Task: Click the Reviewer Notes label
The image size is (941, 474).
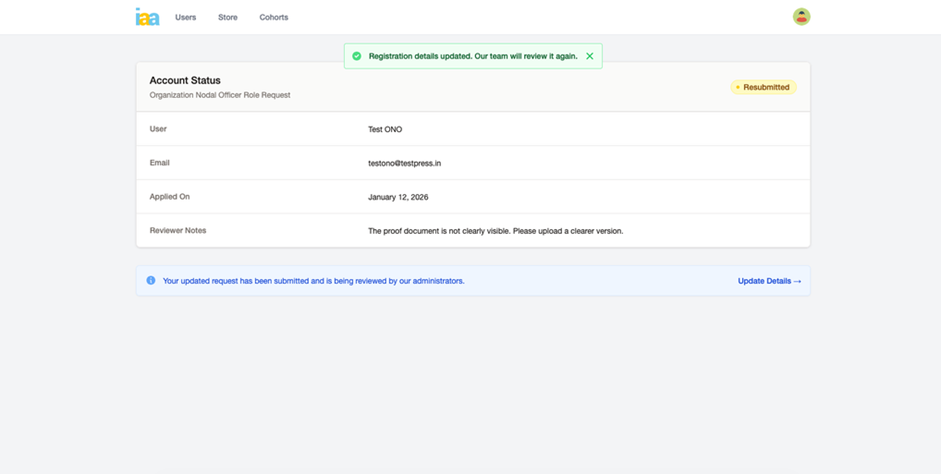Action: click(178, 230)
